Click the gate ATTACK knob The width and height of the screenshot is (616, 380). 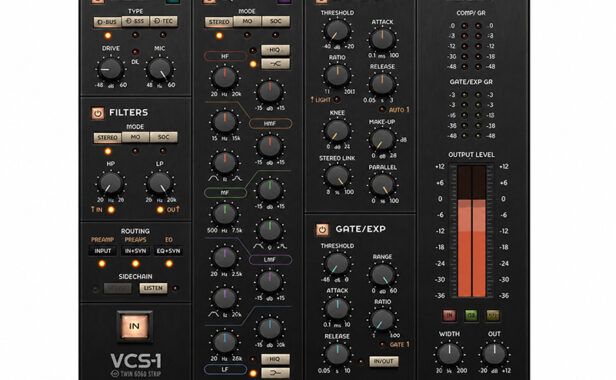pos(337,308)
